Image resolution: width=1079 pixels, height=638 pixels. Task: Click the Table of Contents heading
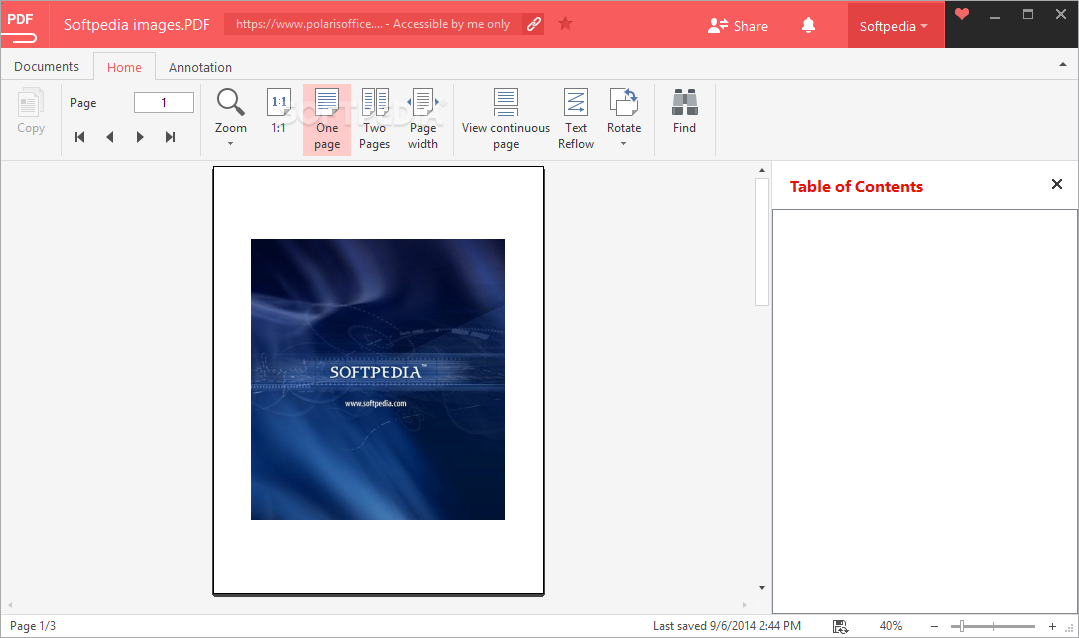[x=856, y=187]
